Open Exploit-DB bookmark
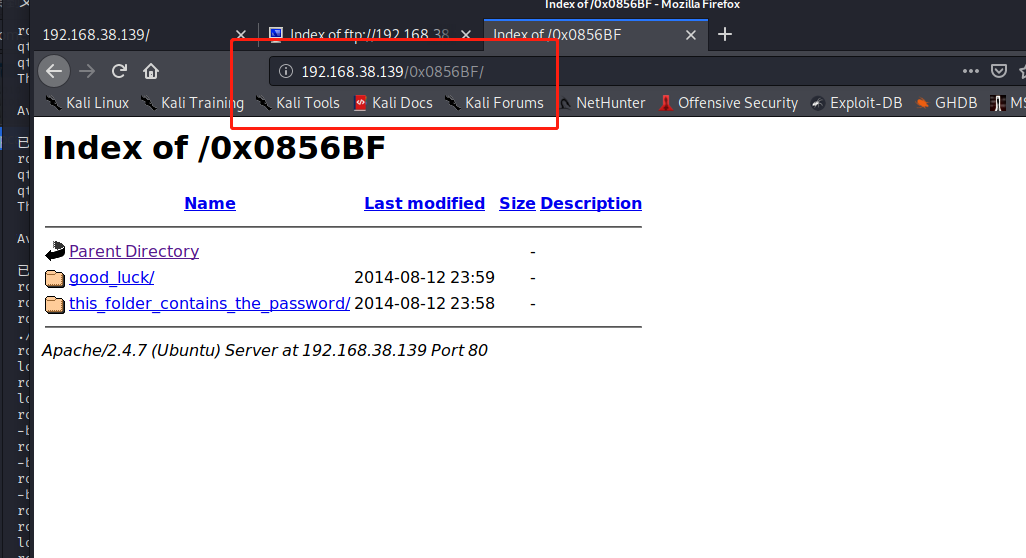 point(856,103)
